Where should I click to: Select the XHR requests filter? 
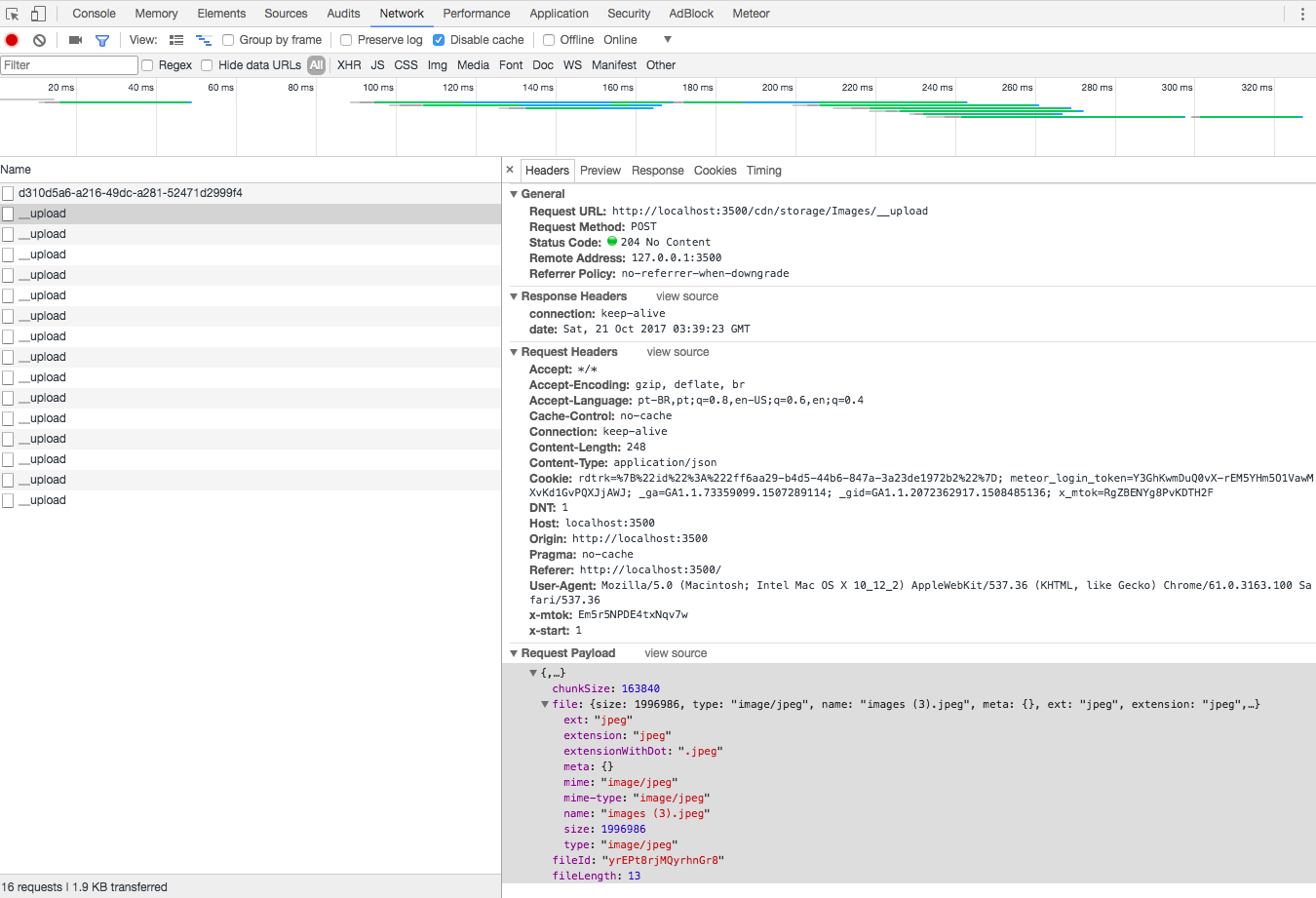coord(348,64)
